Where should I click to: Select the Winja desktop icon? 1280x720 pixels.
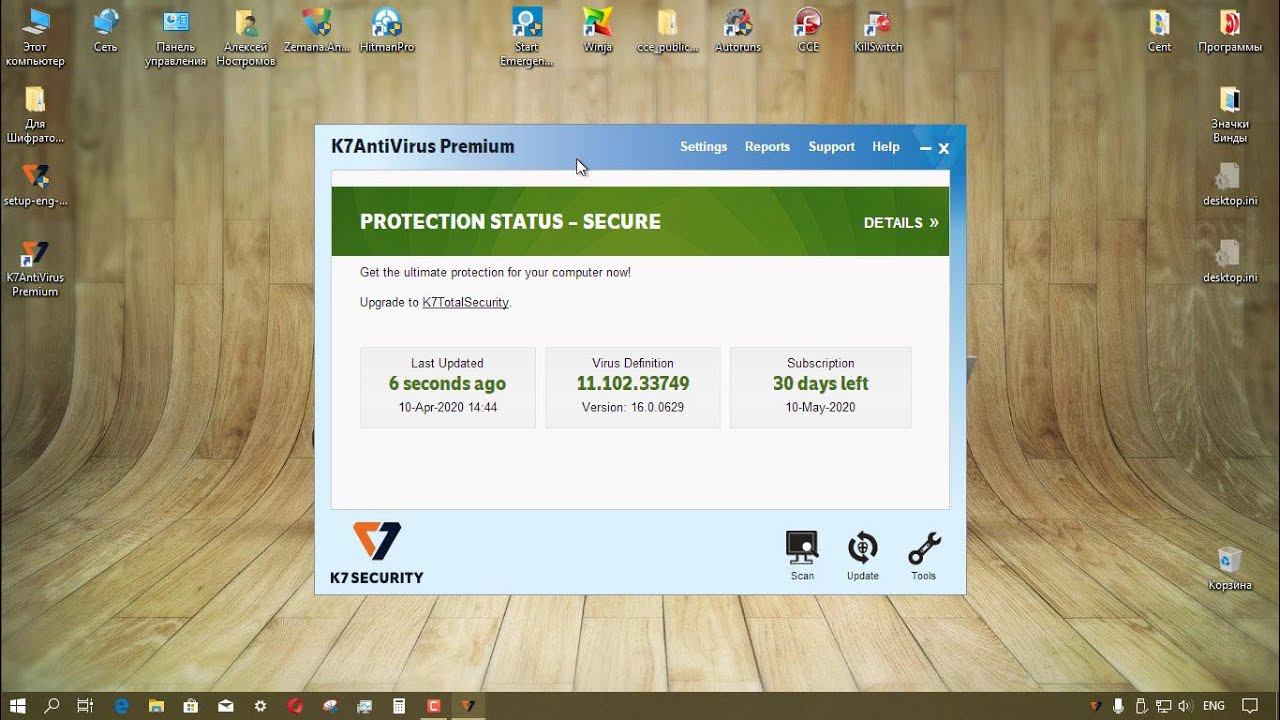coord(597,30)
